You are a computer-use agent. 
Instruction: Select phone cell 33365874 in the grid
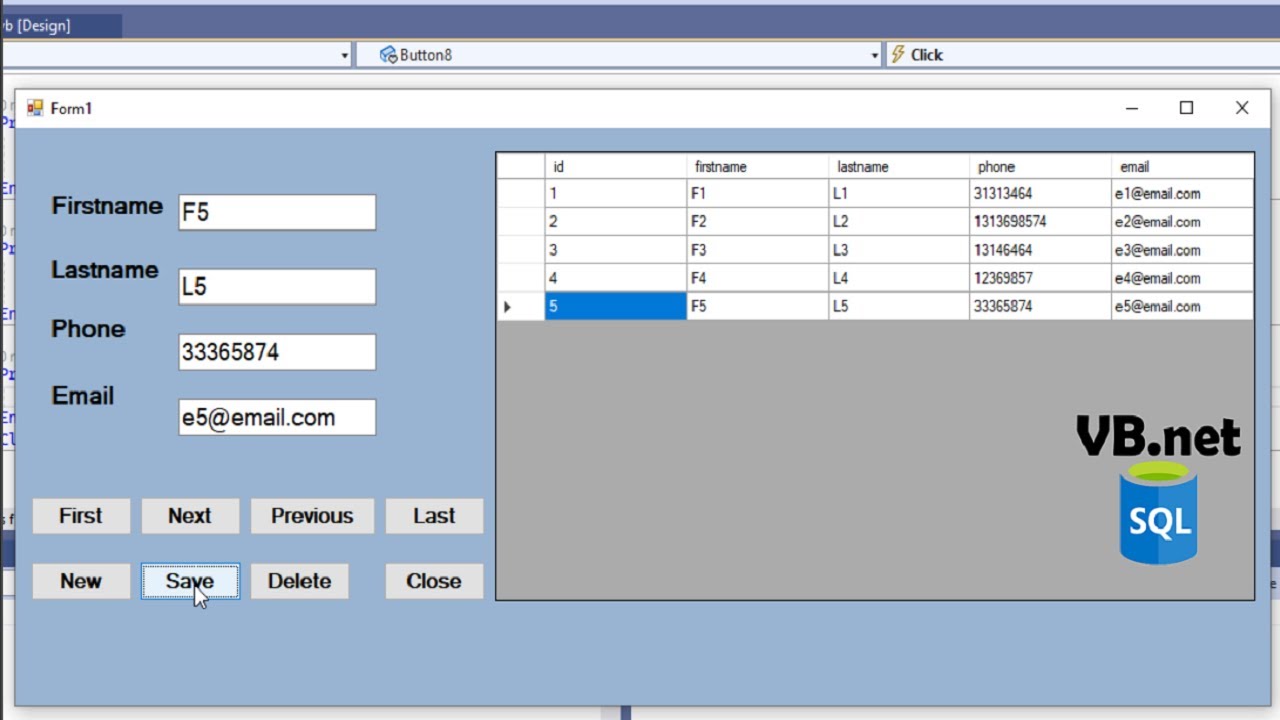(1040, 307)
